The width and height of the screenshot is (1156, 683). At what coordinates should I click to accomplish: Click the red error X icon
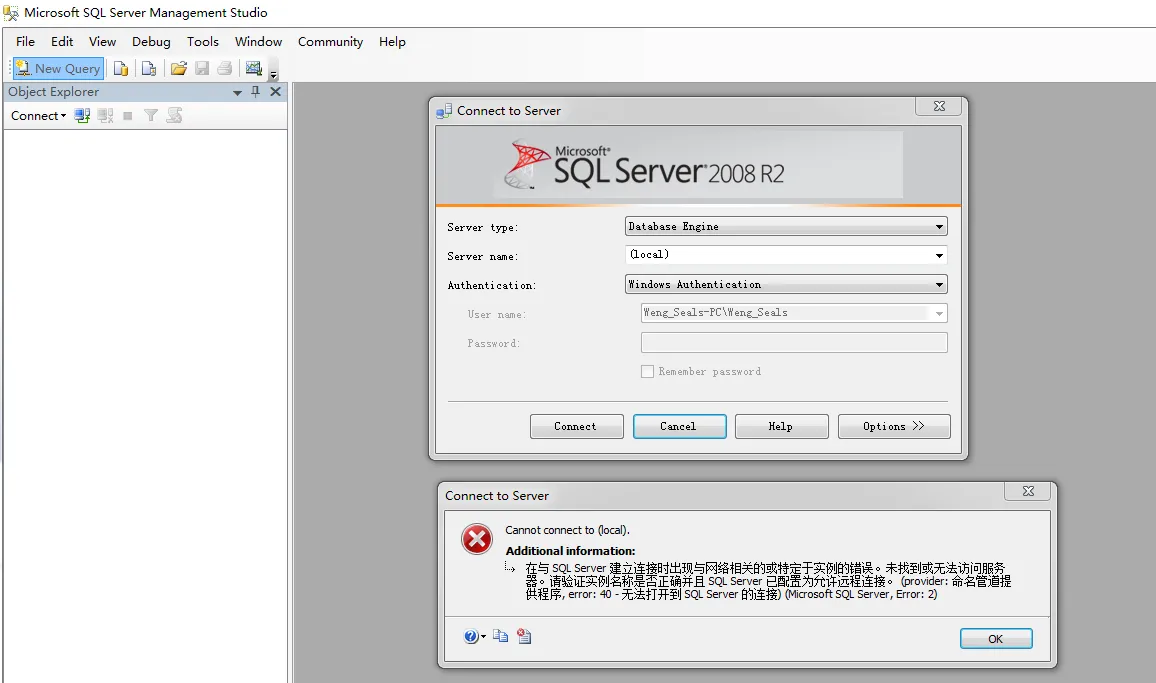point(477,539)
